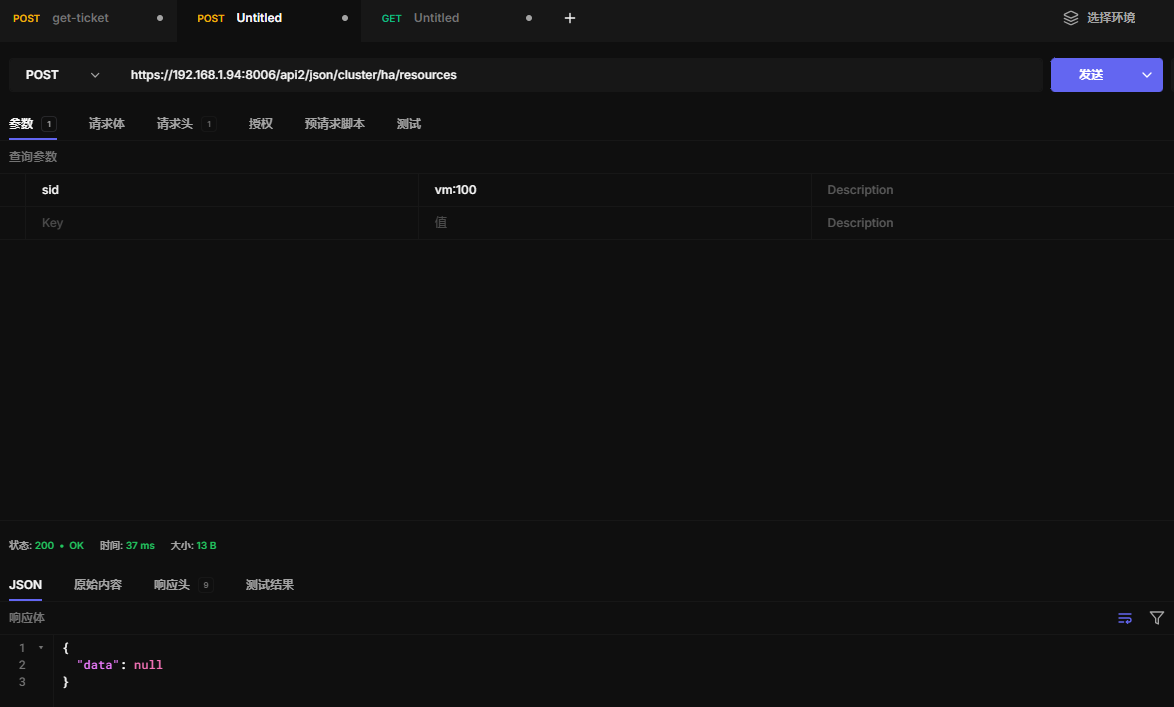The height and width of the screenshot is (707, 1174).
Task: Click the vm:100 value cell of sid
Action: click(613, 190)
